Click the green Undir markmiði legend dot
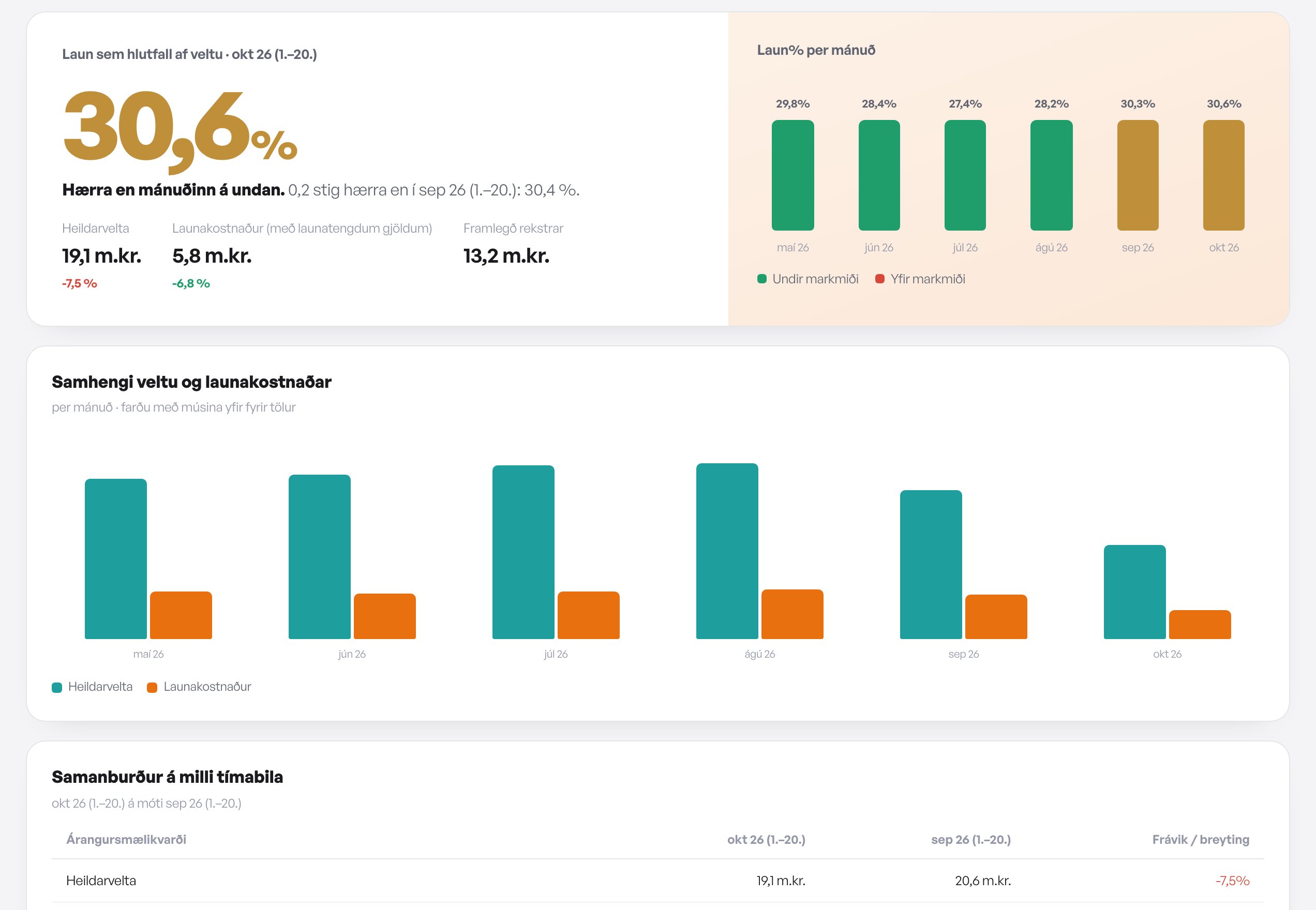The height and width of the screenshot is (910, 1316). pyautogui.click(x=761, y=279)
